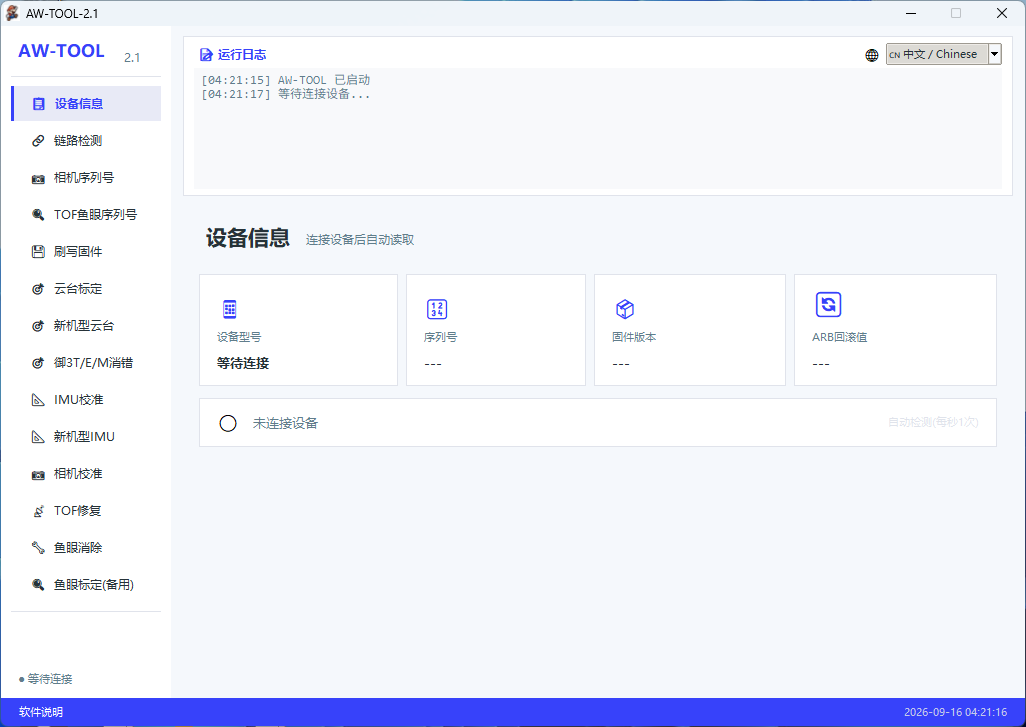Click the language dropdown arrow
This screenshot has height=727, width=1026.
point(995,54)
